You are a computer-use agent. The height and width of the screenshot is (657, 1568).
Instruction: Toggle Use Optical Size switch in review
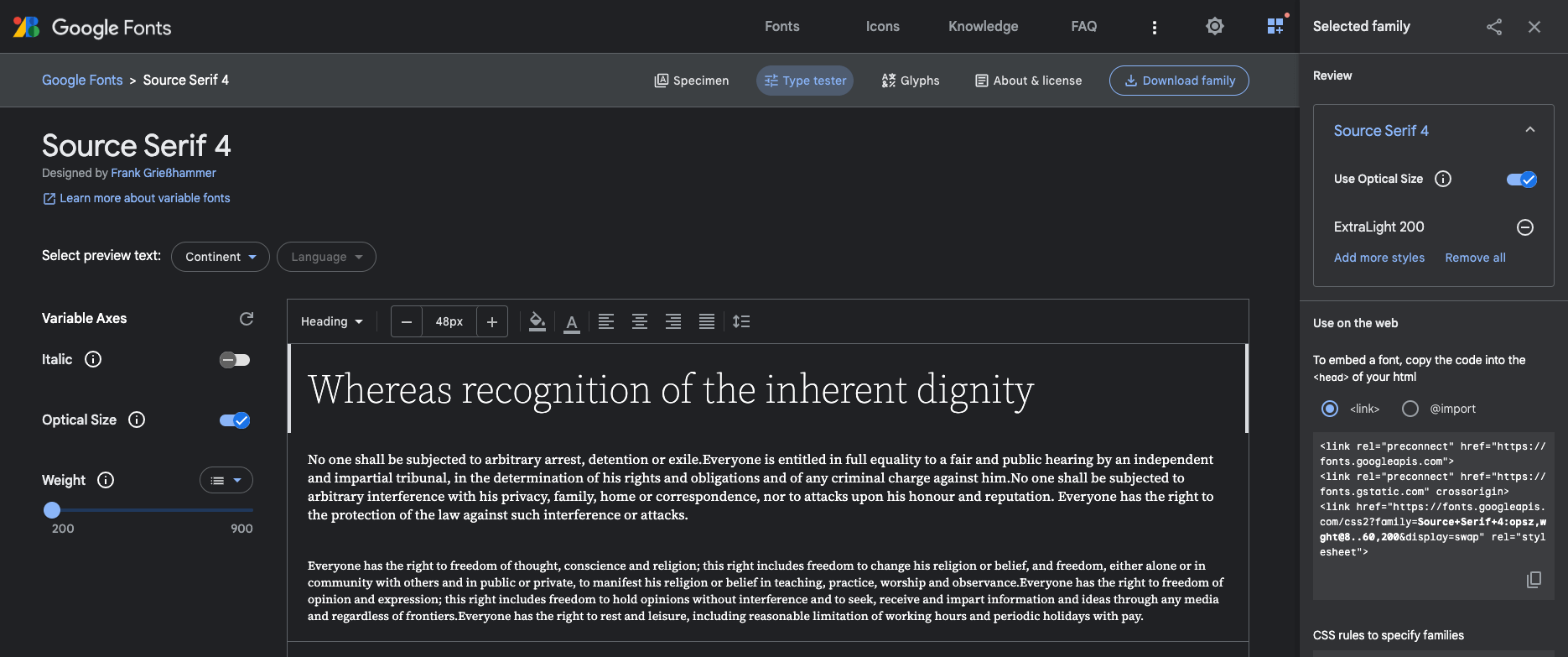point(1522,180)
